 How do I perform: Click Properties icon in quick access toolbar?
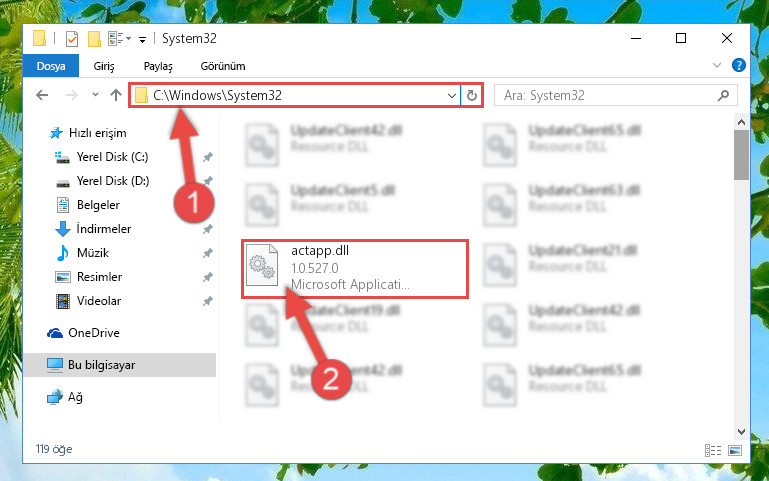(72, 38)
